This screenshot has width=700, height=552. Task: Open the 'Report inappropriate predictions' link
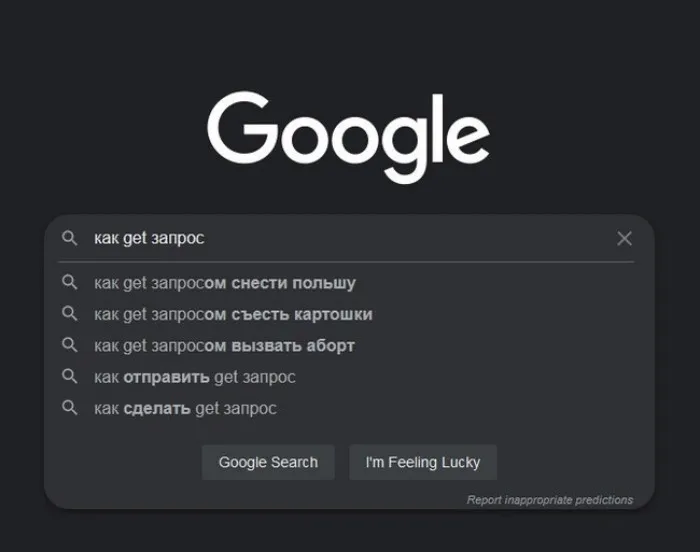coord(549,500)
